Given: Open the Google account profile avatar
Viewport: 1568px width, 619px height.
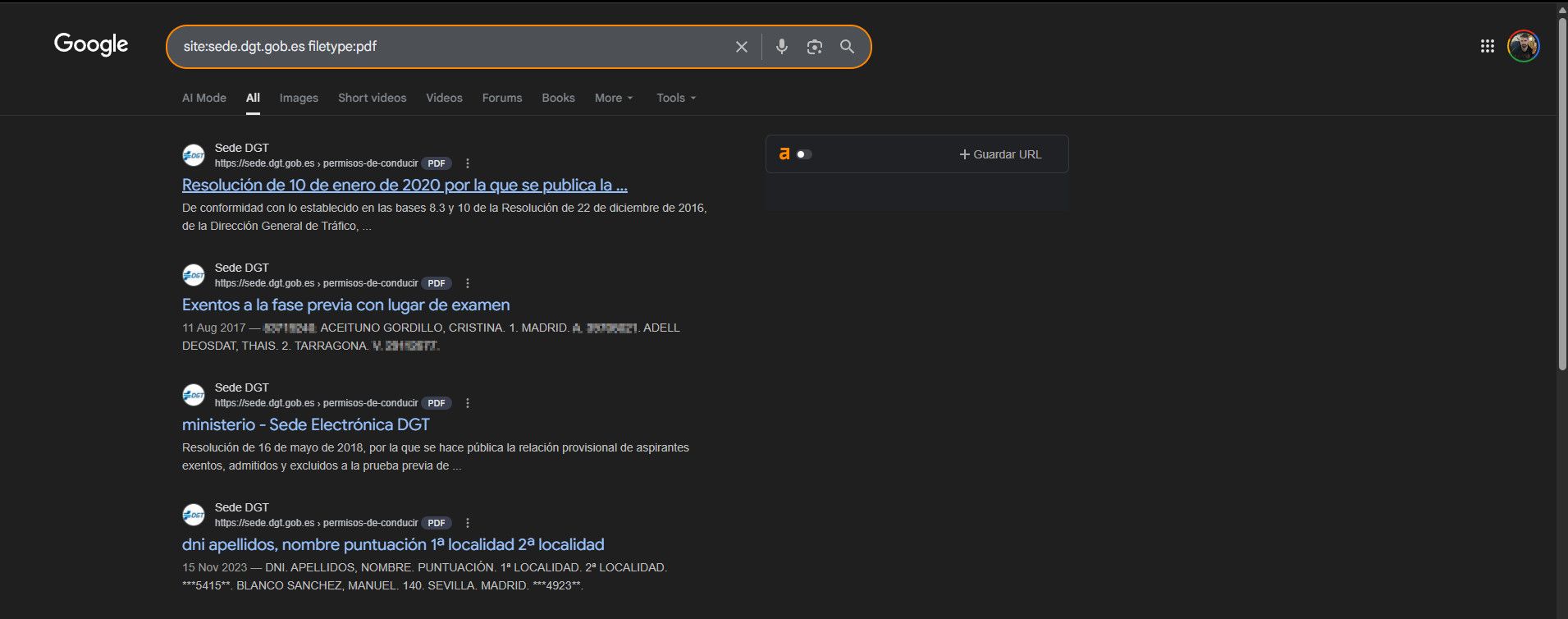Looking at the screenshot, I should click(x=1523, y=47).
